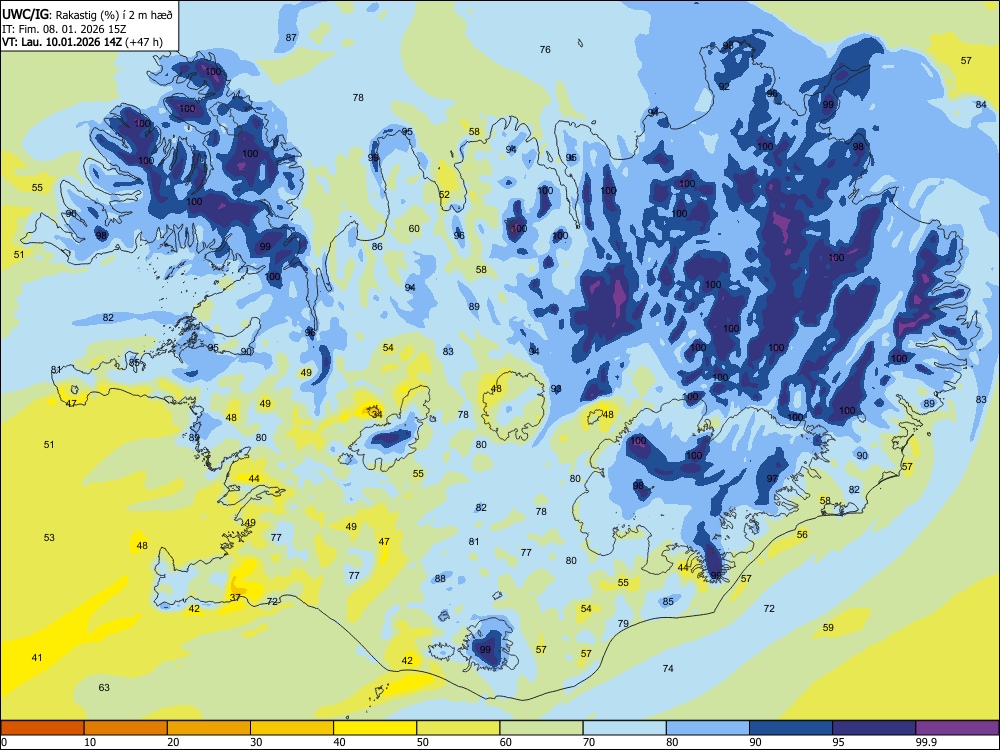Click the dark orange 0–10 legend swatch
This screenshot has width=1000, height=750.
42,728
